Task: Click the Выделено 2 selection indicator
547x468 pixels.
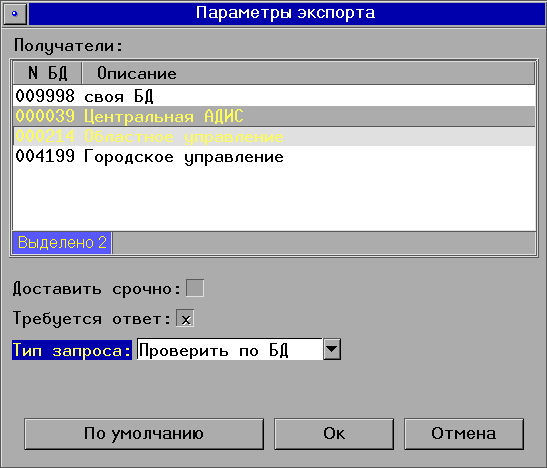Action: pyautogui.click(x=62, y=243)
